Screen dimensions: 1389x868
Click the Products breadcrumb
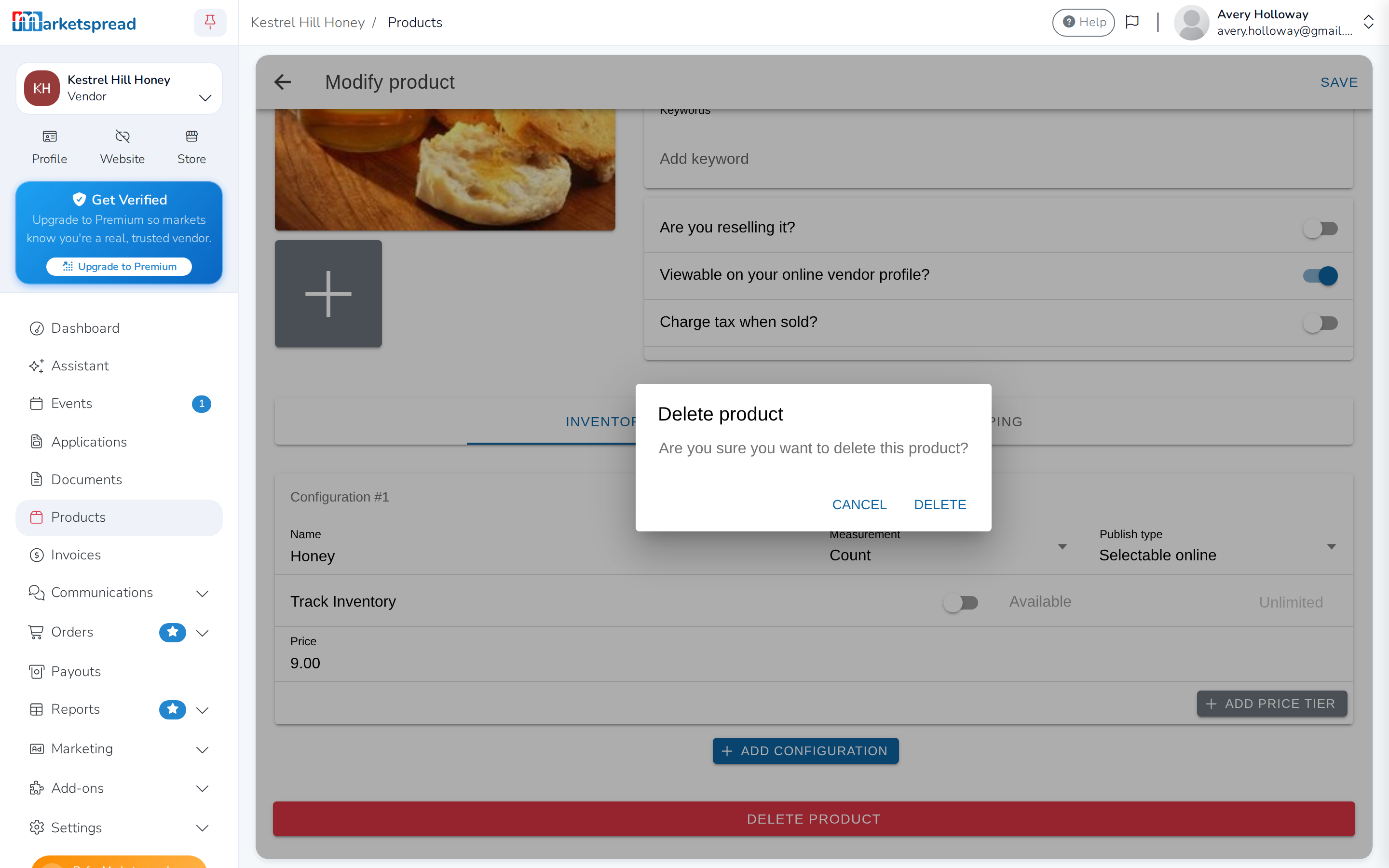(414, 22)
